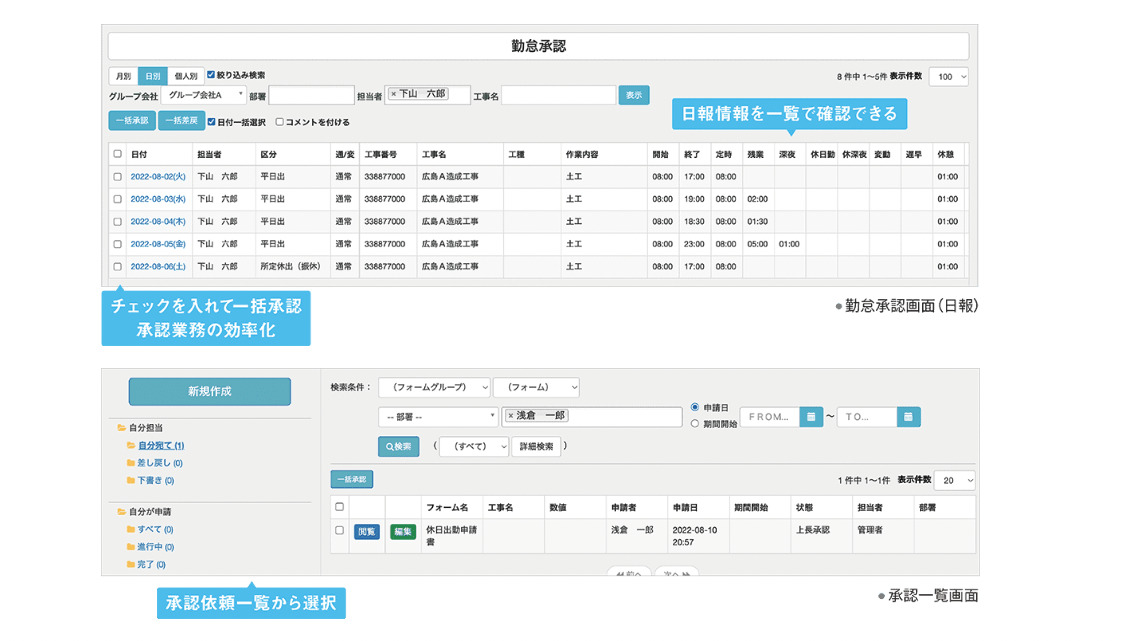Open the 差し戻し (0) folder

pyautogui.click(x=159, y=463)
